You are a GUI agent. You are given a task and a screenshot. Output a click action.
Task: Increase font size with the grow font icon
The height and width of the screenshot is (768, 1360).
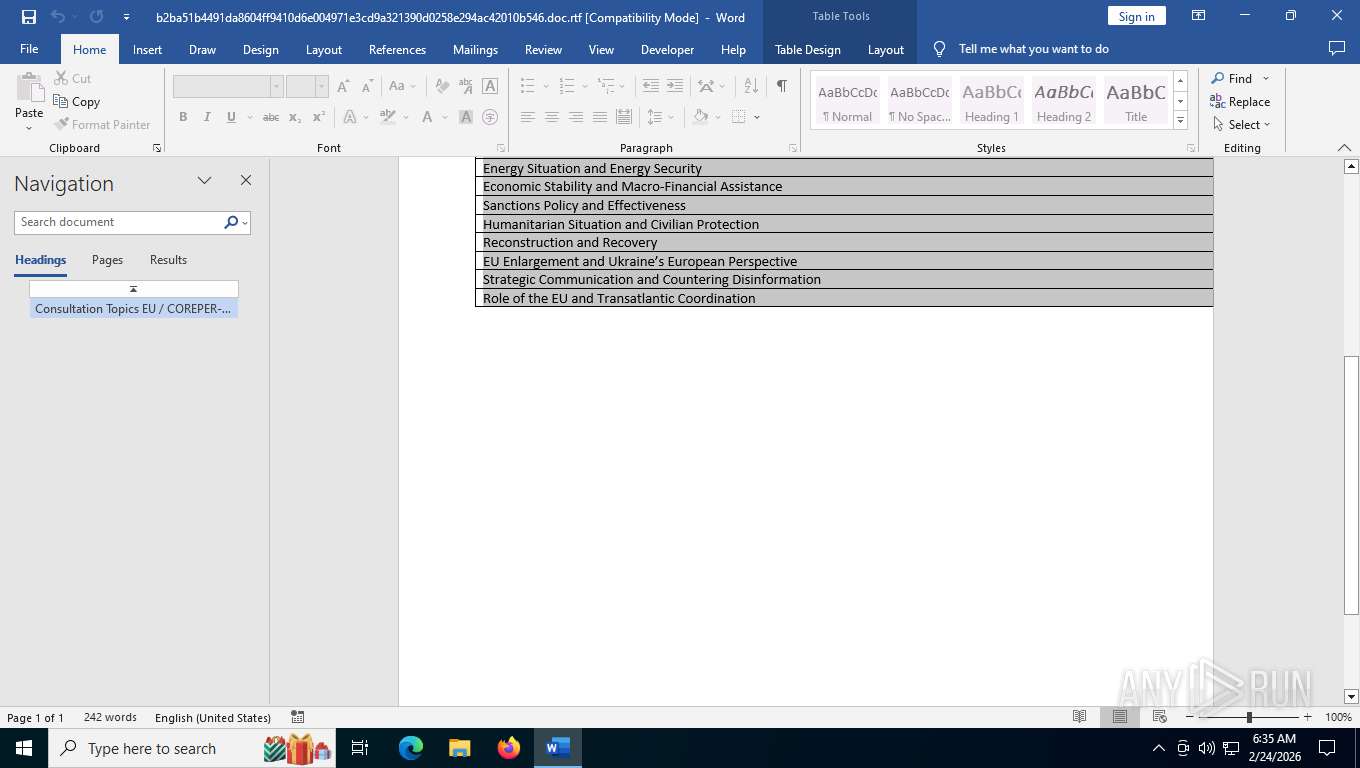(x=343, y=86)
